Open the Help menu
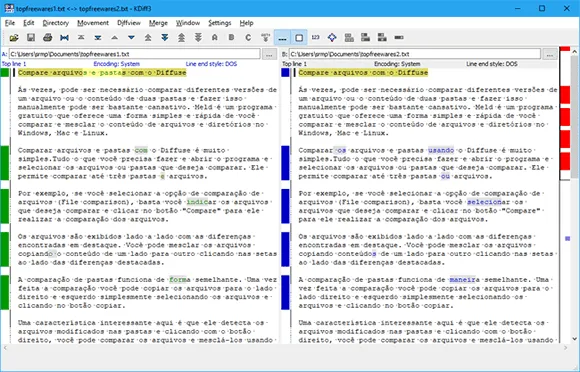580x372 pixels. tap(246, 23)
